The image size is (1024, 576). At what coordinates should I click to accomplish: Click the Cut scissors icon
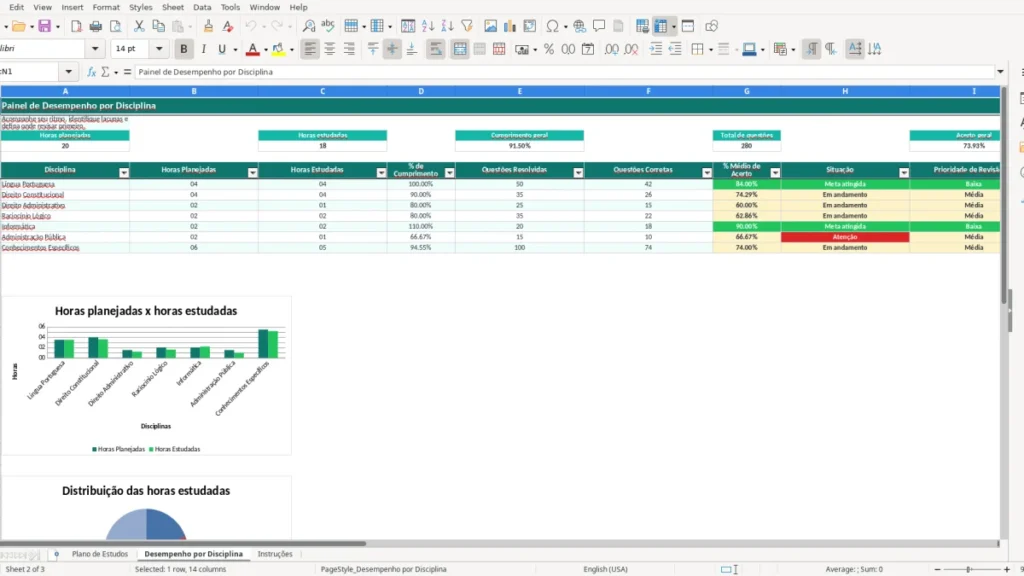(139, 26)
